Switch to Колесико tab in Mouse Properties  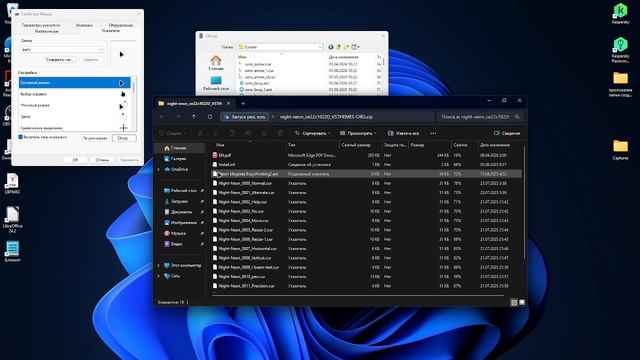pyautogui.click(x=84, y=25)
